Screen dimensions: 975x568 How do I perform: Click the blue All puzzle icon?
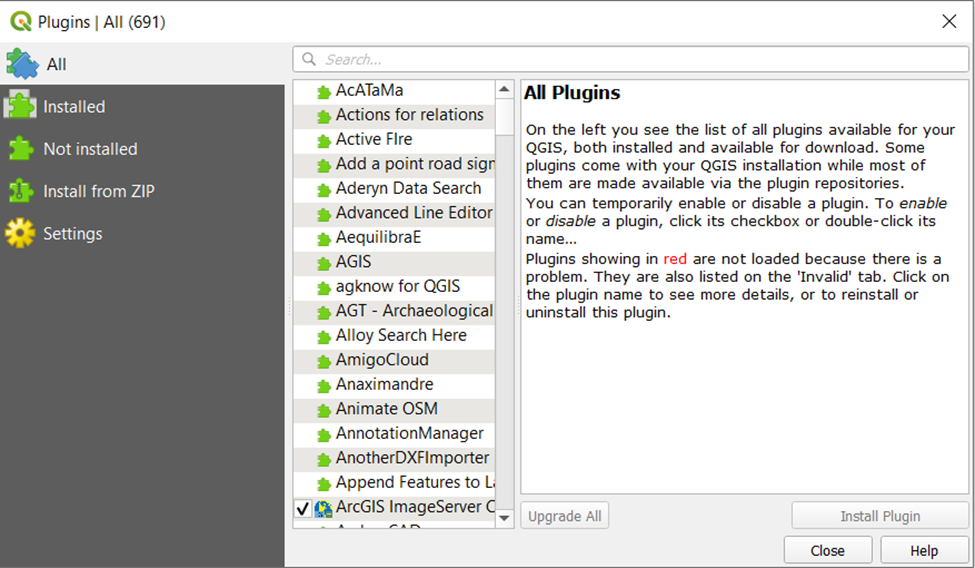(22, 64)
